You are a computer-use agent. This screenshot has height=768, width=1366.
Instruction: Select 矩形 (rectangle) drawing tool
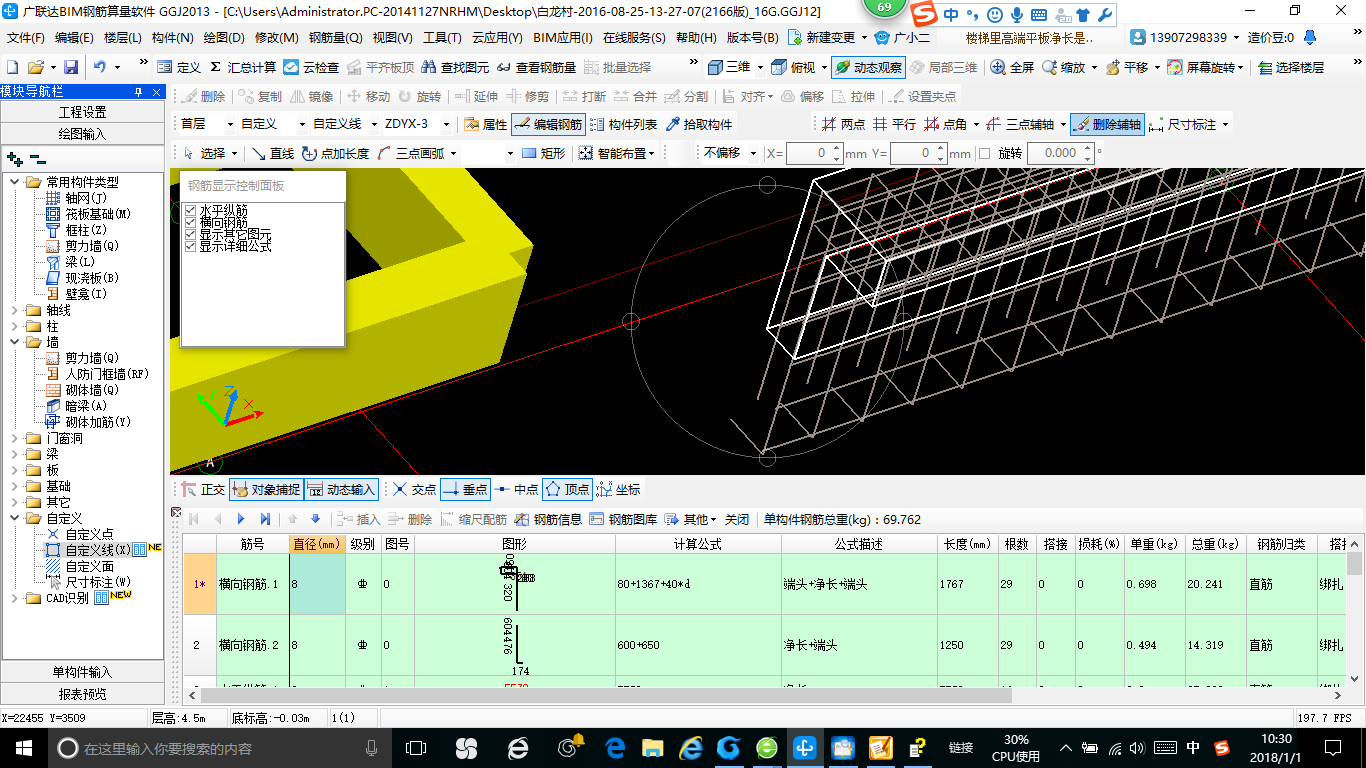pyautogui.click(x=543, y=153)
